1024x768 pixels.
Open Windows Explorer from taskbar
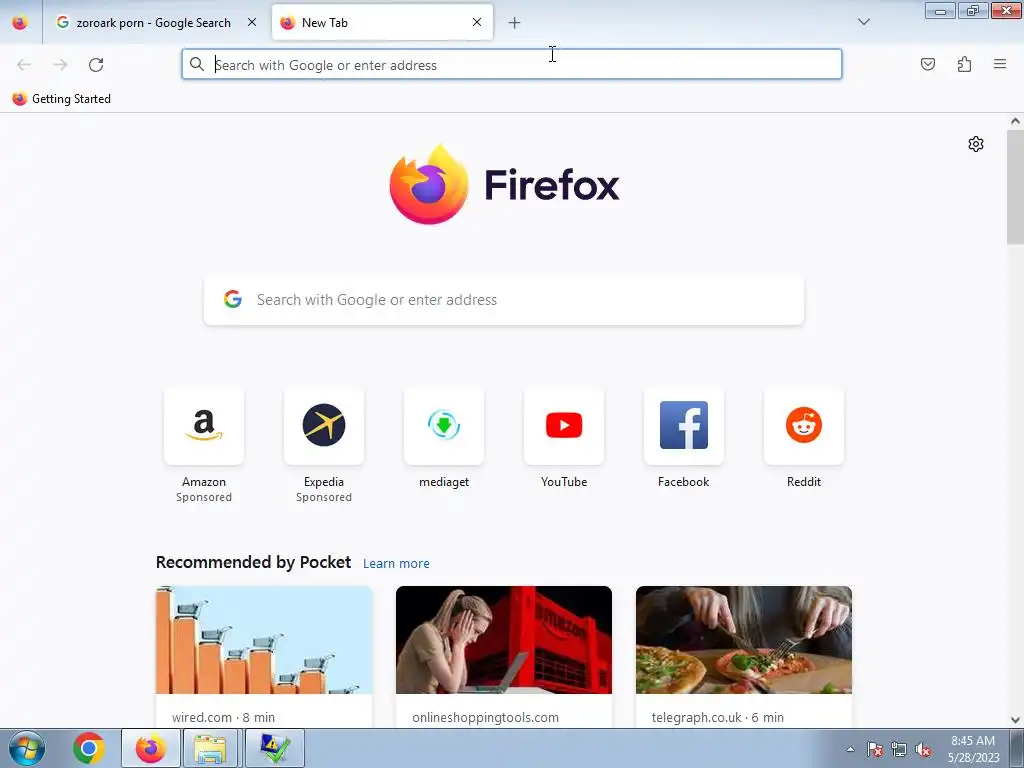click(x=210, y=748)
